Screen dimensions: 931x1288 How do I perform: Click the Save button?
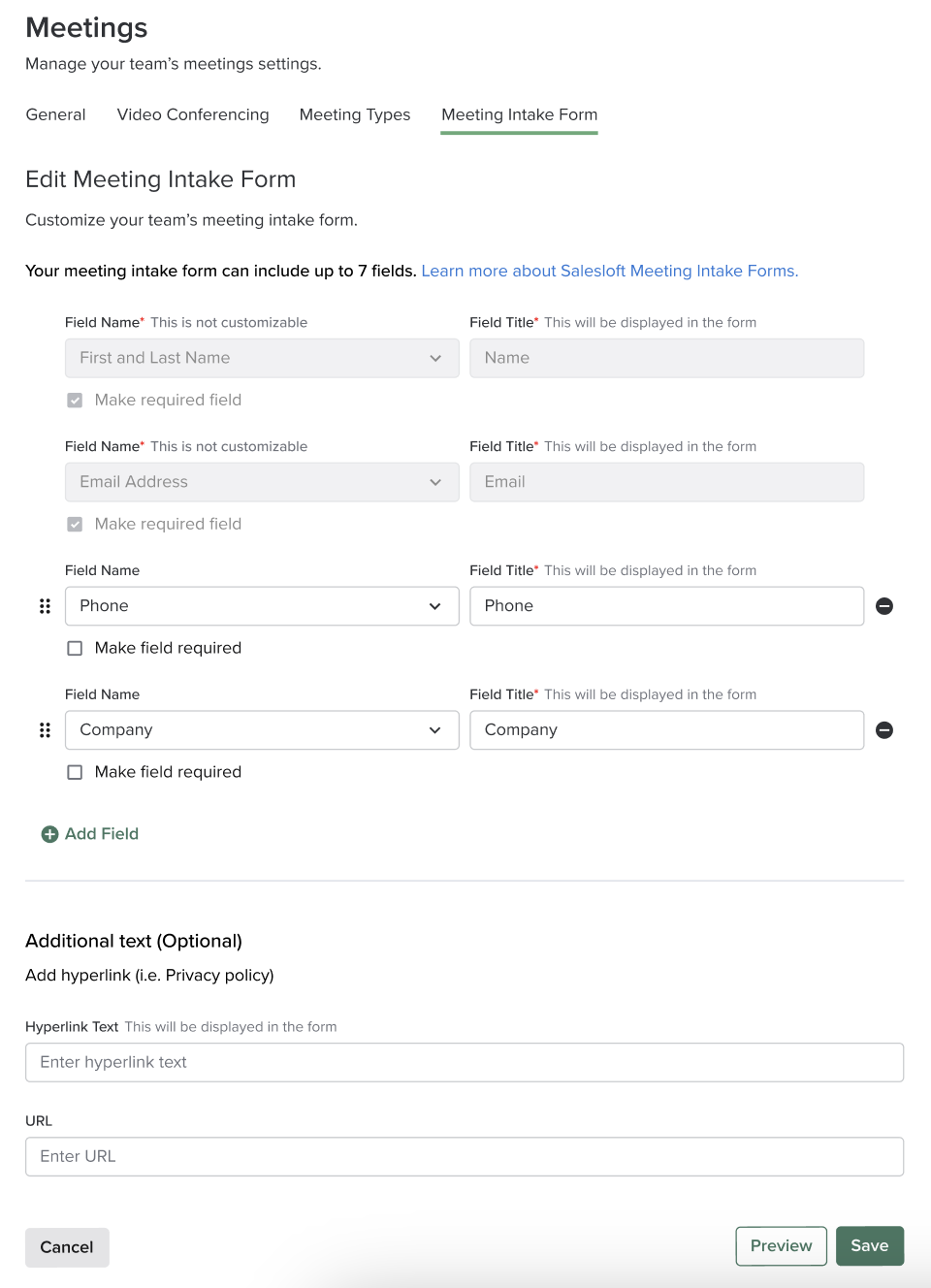869,1245
